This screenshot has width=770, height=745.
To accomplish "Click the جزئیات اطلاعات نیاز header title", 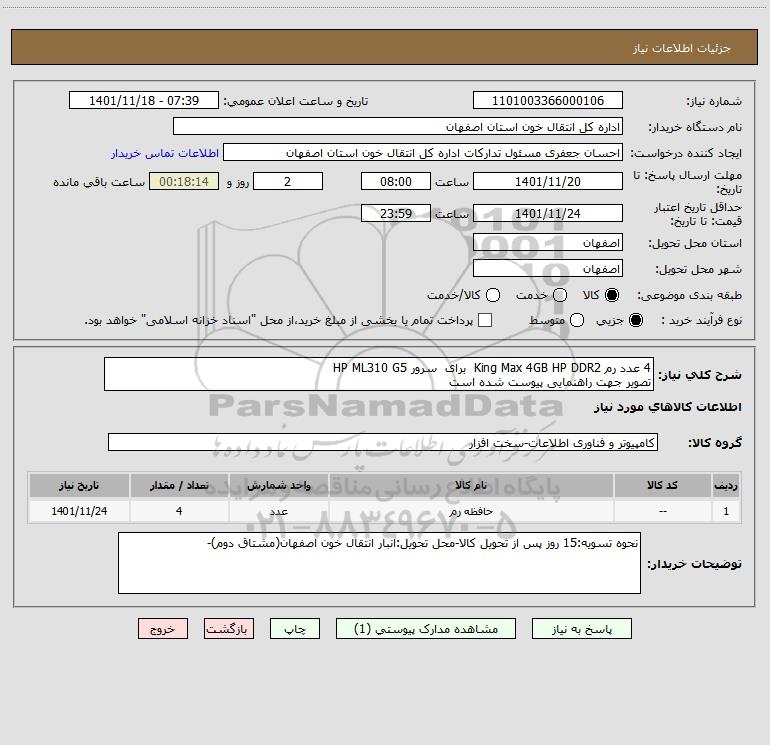I will click(x=681, y=48).
